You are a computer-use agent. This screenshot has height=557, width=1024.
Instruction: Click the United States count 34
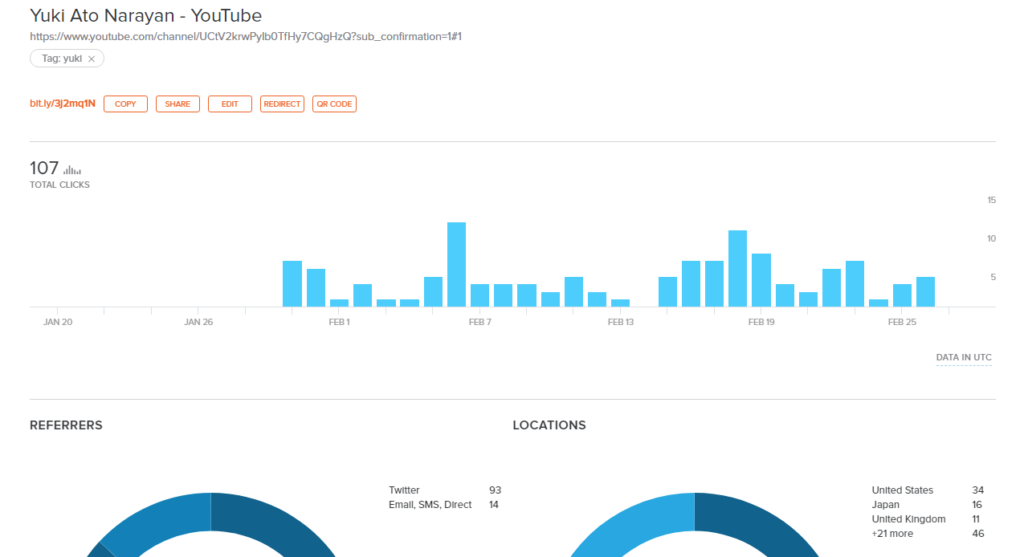coord(978,490)
